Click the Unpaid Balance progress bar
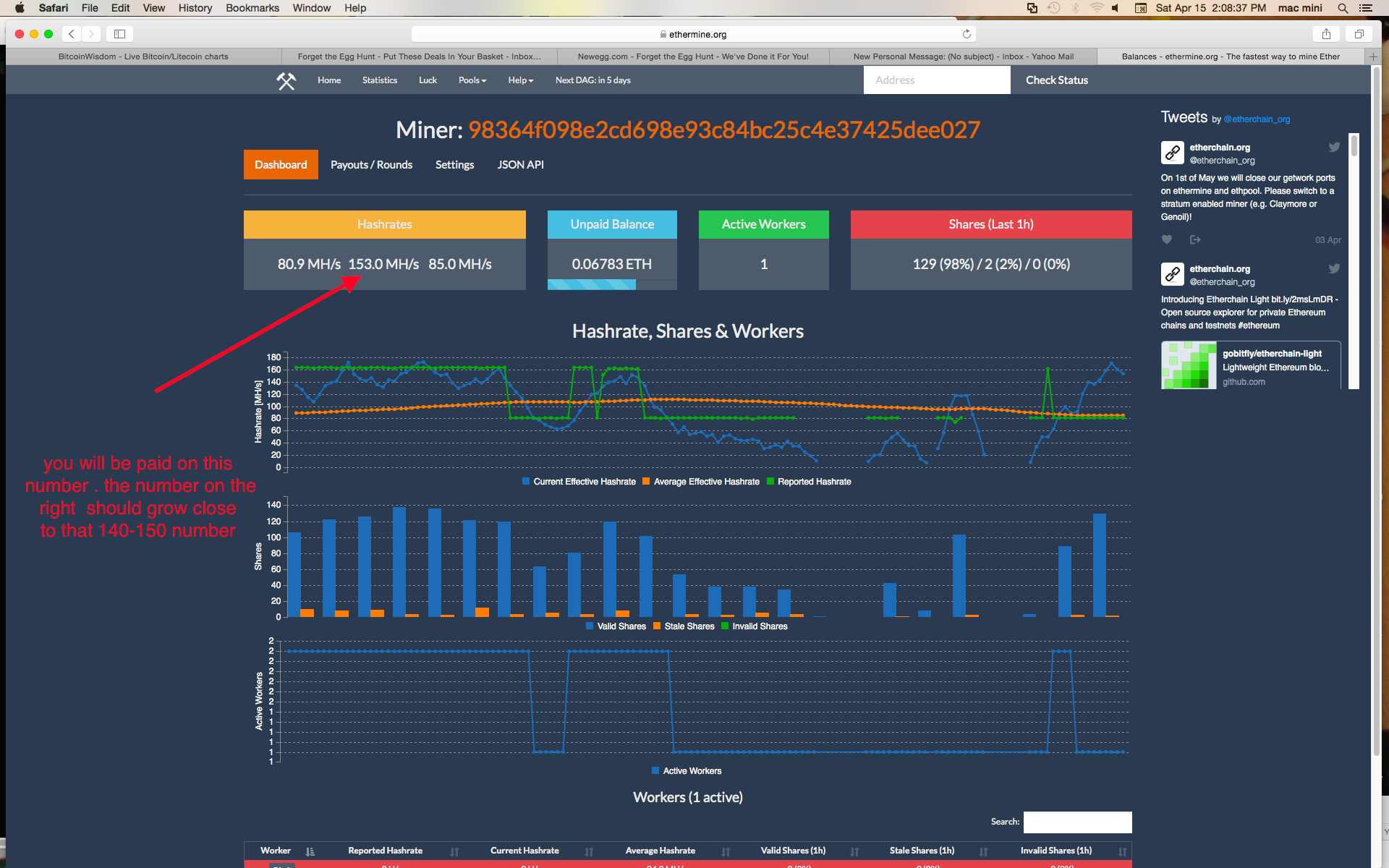The height and width of the screenshot is (868, 1389). coord(612,285)
